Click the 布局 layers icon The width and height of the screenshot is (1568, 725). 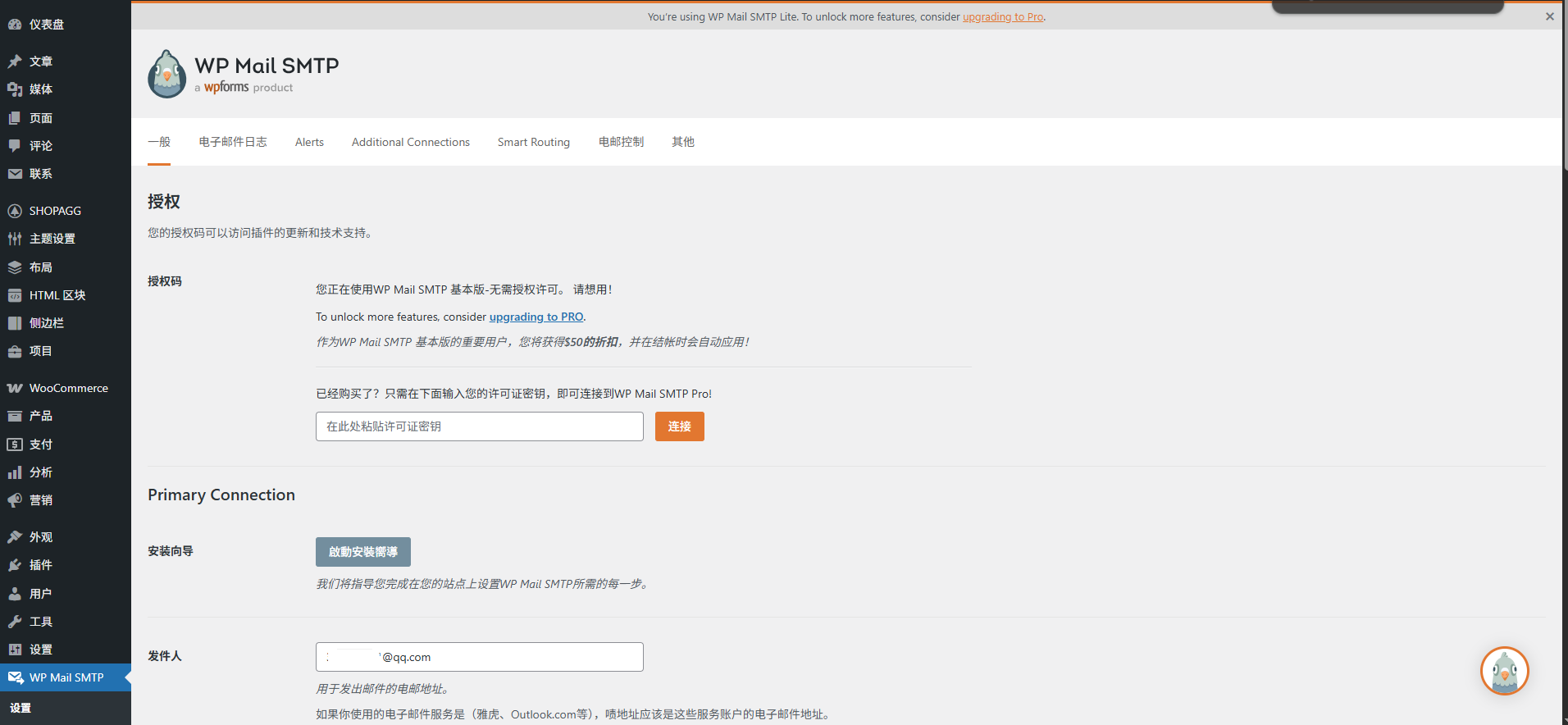(15, 267)
